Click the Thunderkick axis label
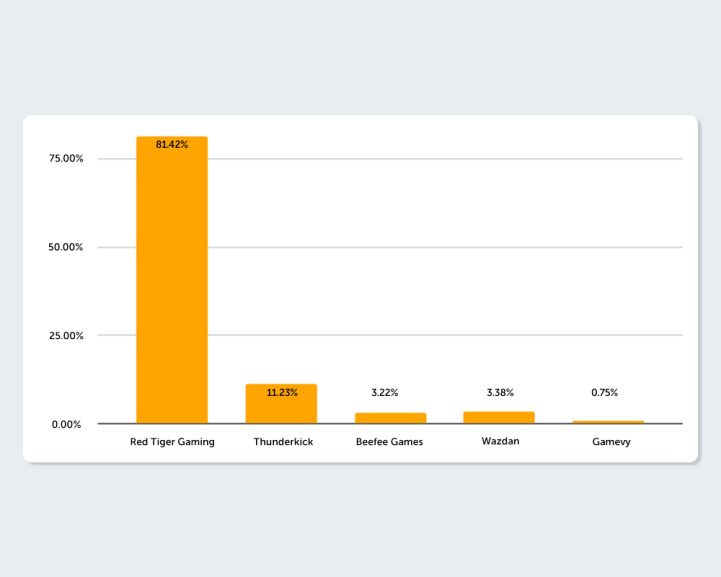 pos(283,442)
